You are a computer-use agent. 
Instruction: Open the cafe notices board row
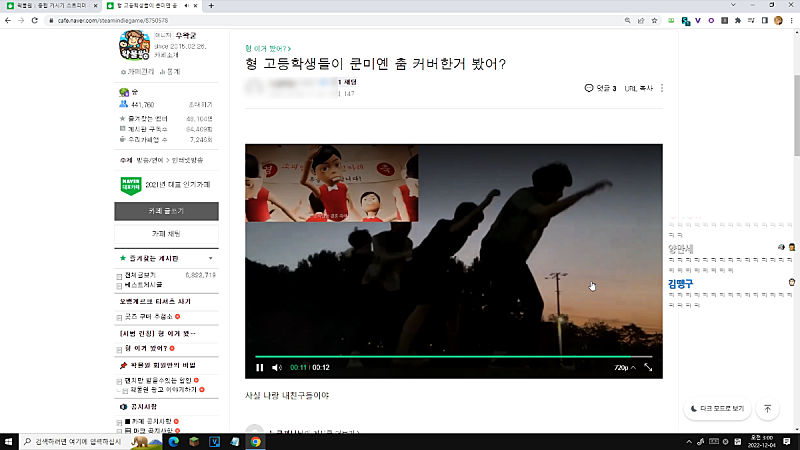148,421
